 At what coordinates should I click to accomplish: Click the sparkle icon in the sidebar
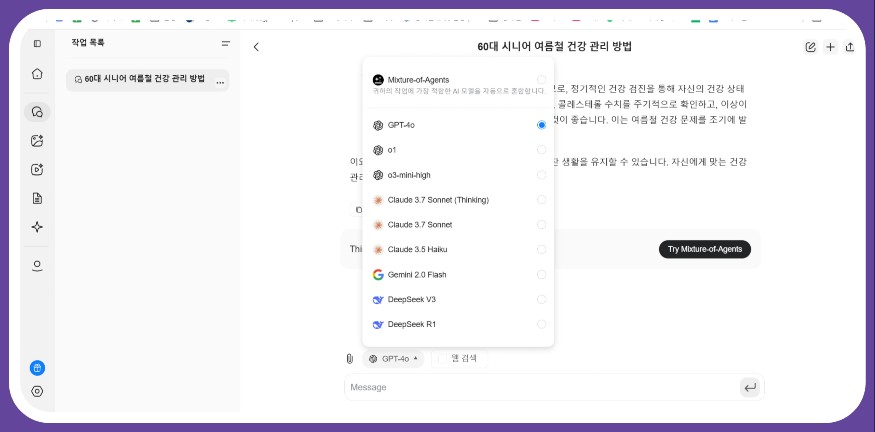[37, 227]
